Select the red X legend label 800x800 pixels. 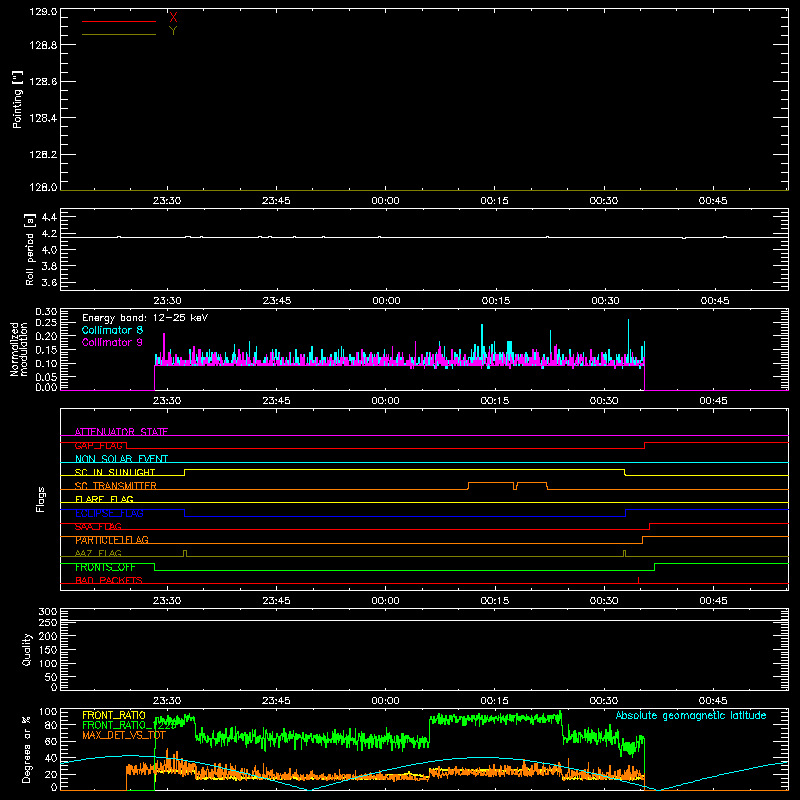(173, 18)
